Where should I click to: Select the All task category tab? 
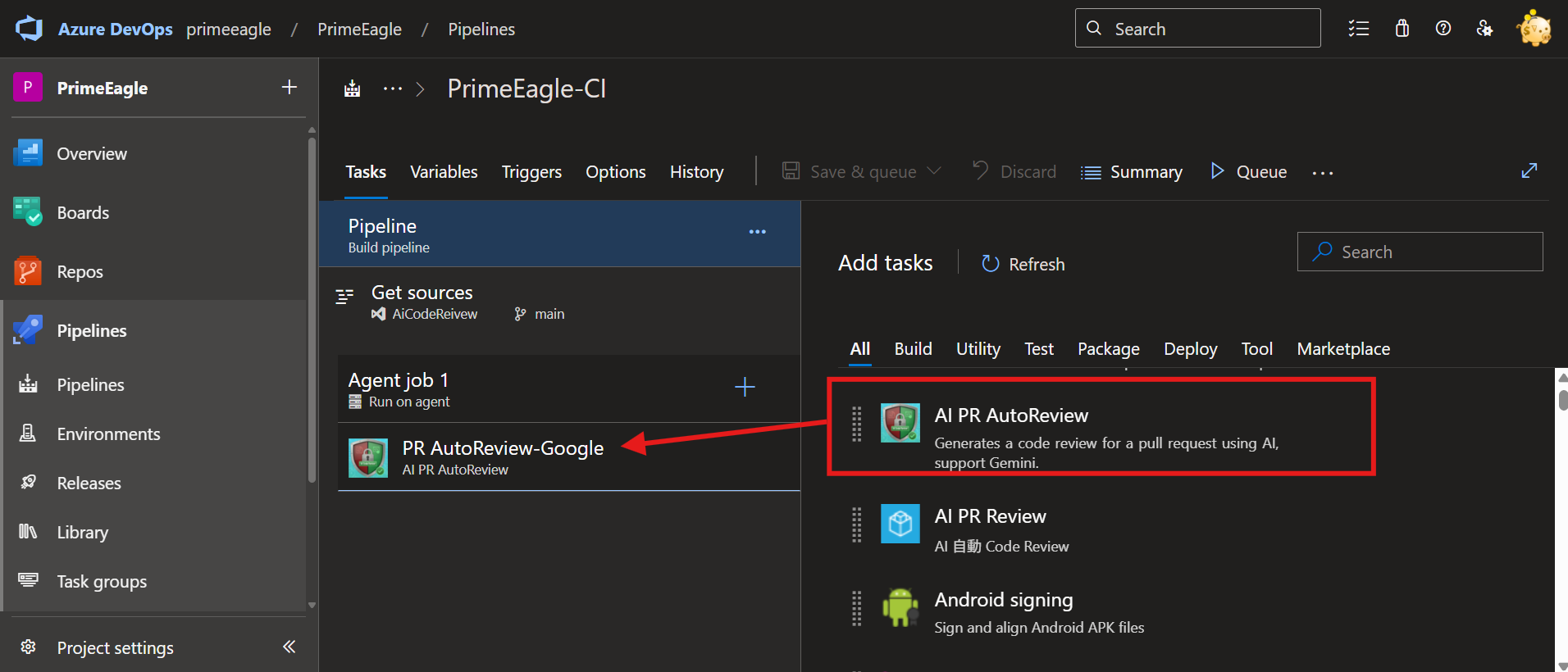pyautogui.click(x=860, y=349)
